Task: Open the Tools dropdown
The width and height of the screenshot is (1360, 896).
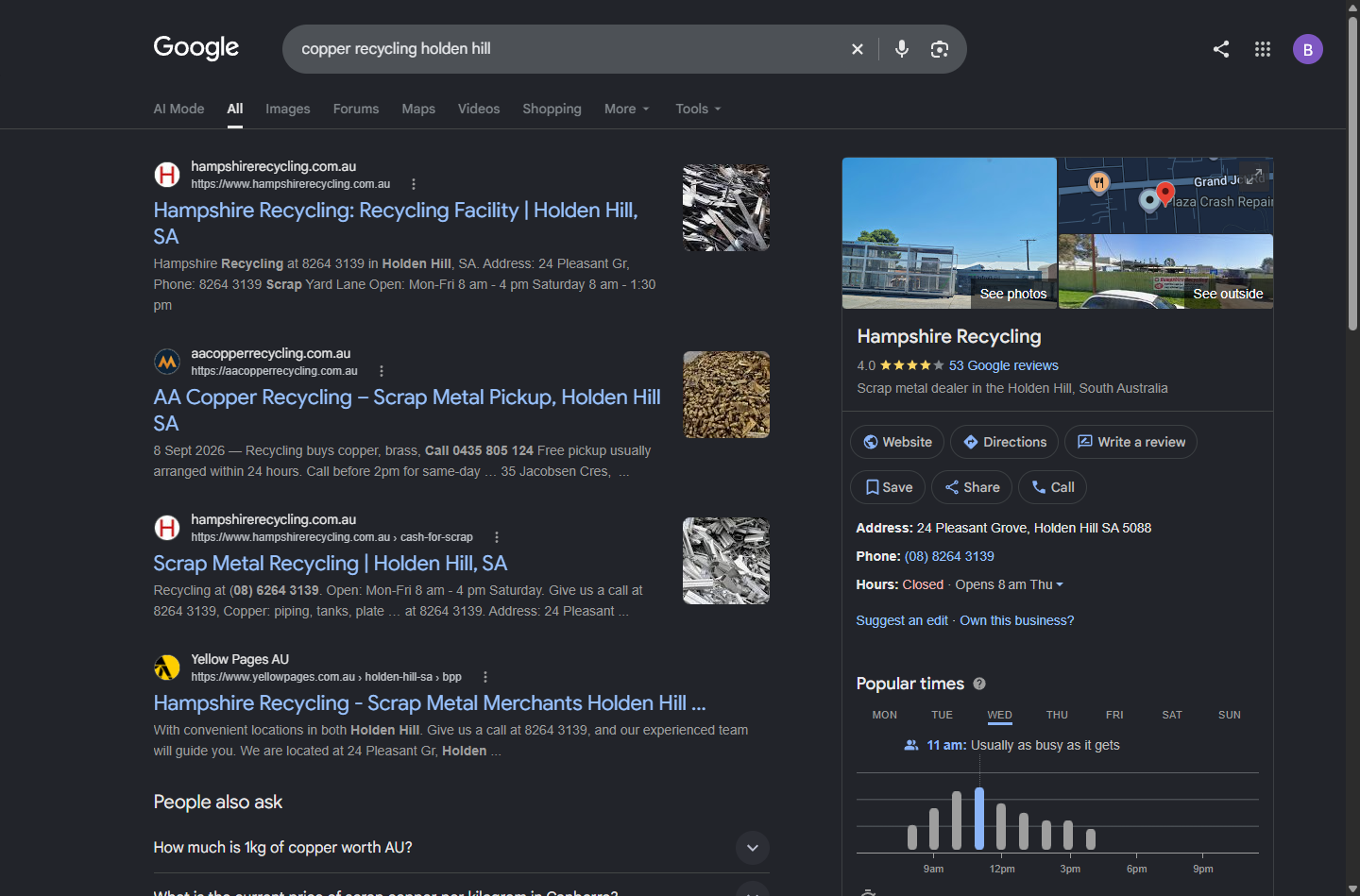Action: (698, 109)
